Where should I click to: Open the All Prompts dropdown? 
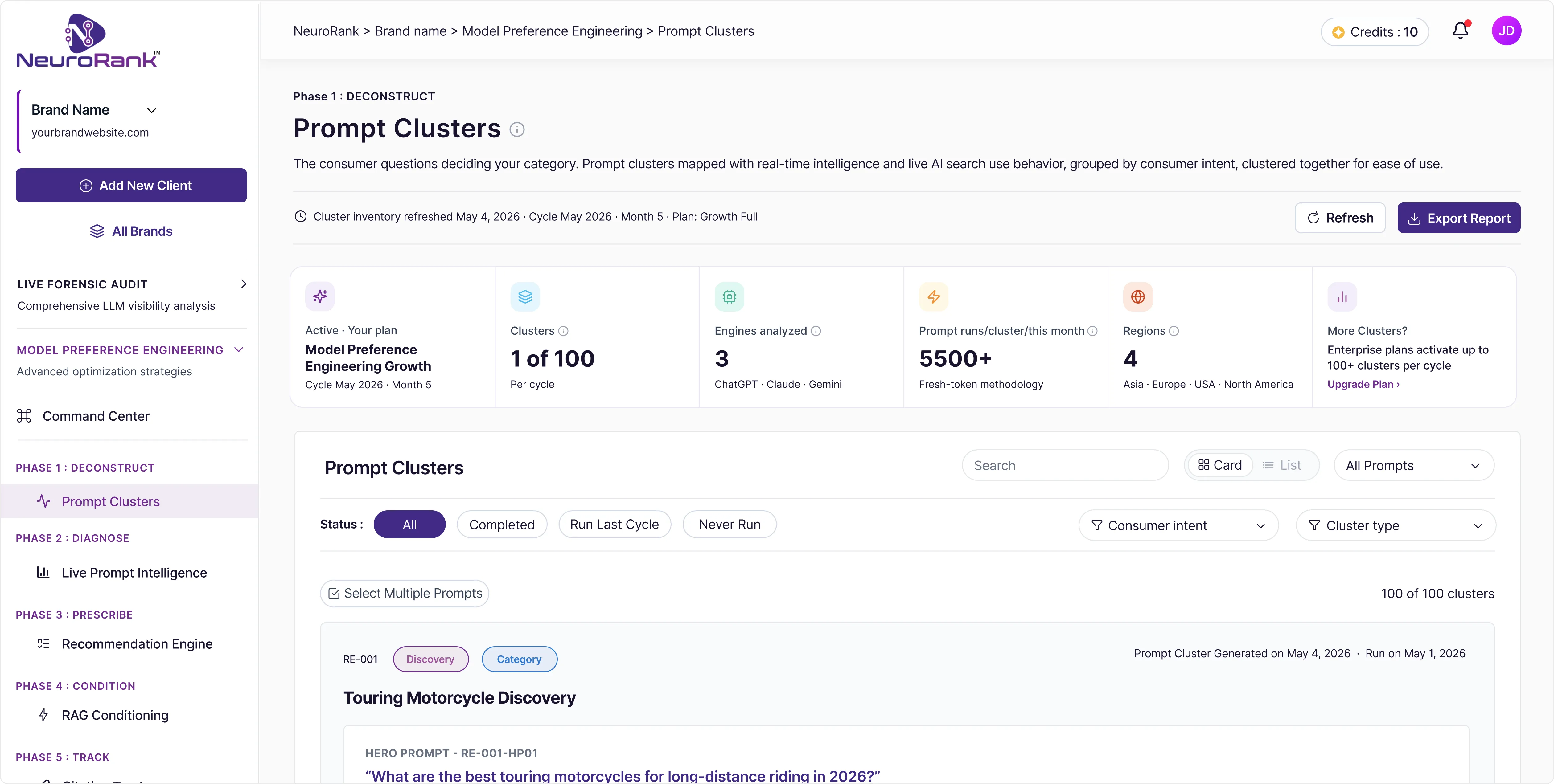coord(1414,466)
